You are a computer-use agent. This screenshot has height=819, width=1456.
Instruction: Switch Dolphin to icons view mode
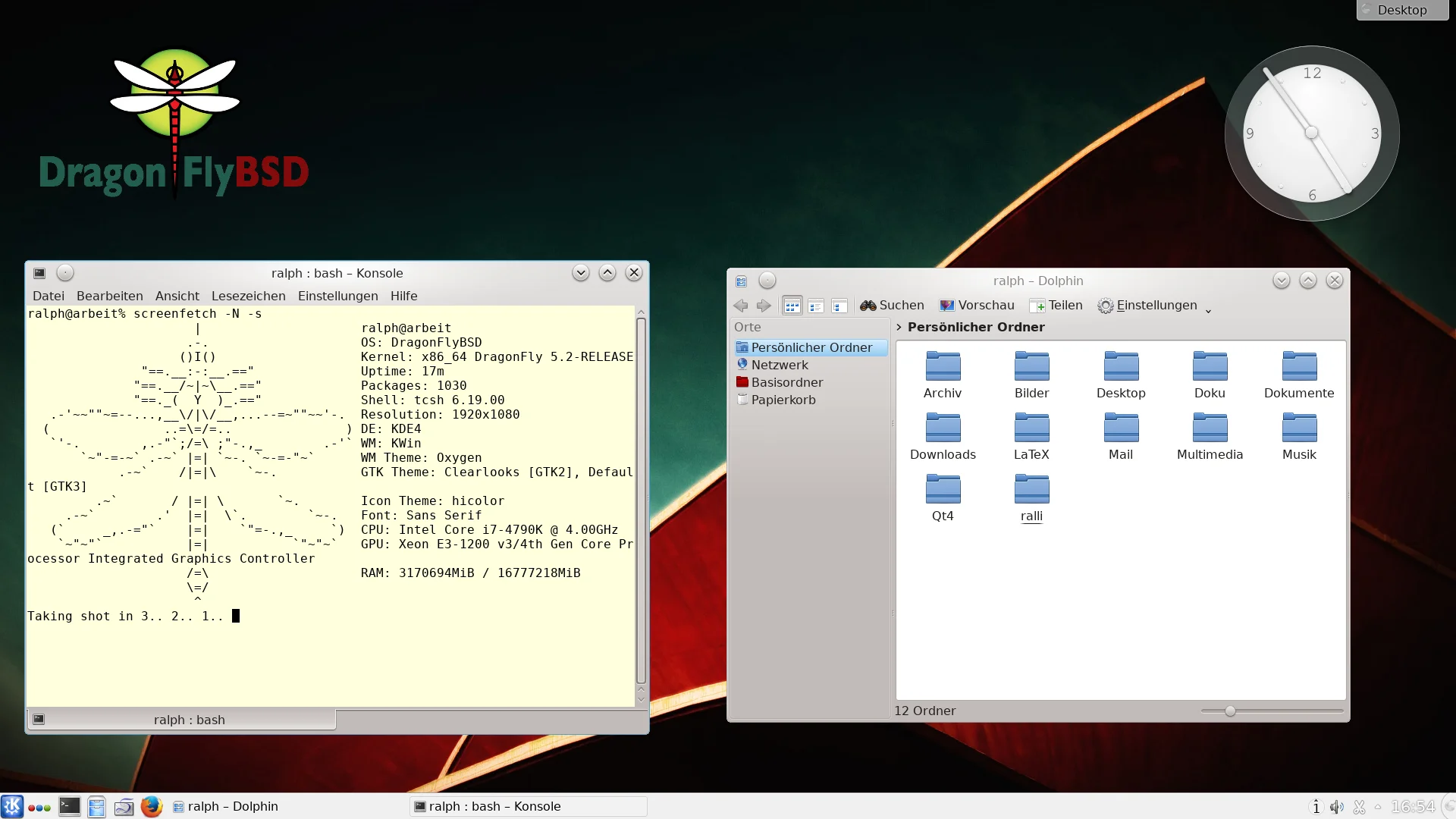click(792, 306)
